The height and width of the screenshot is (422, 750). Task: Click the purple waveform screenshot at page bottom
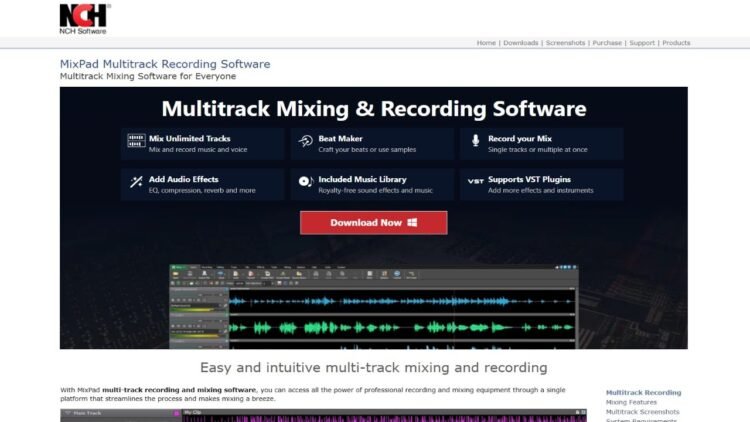pos(323,415)
